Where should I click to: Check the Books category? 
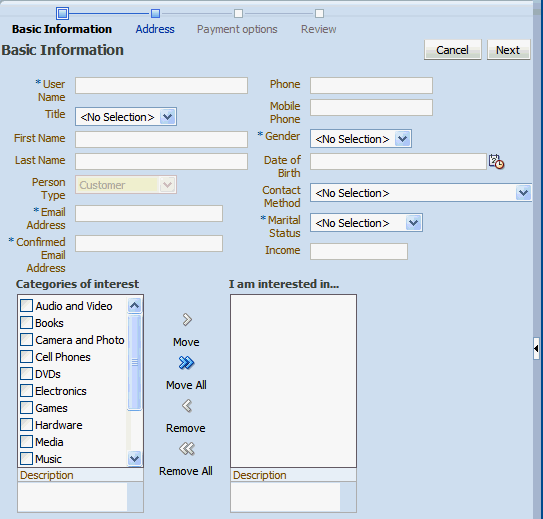click(26, 323)
